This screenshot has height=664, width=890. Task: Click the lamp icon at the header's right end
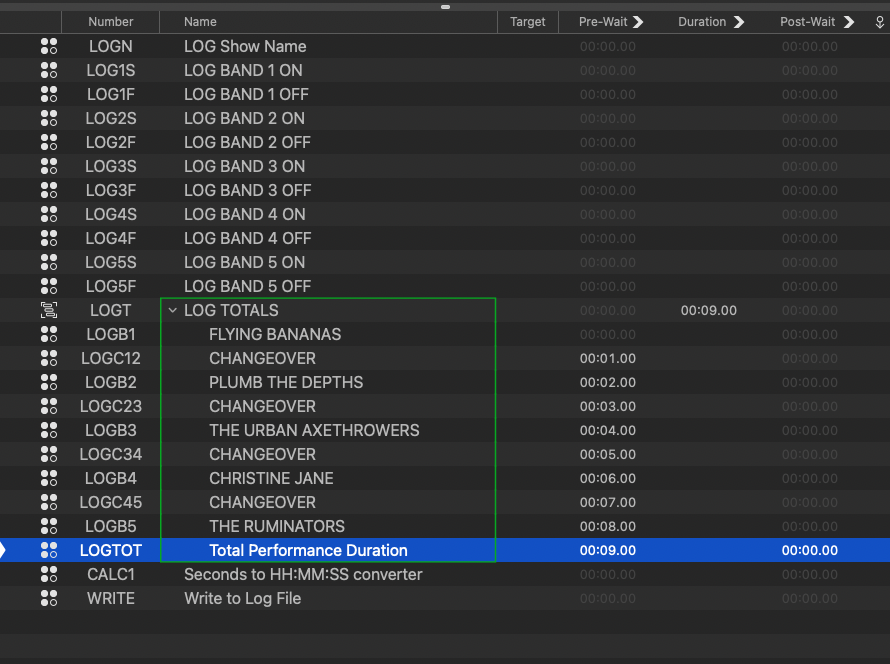click(879, 21)
